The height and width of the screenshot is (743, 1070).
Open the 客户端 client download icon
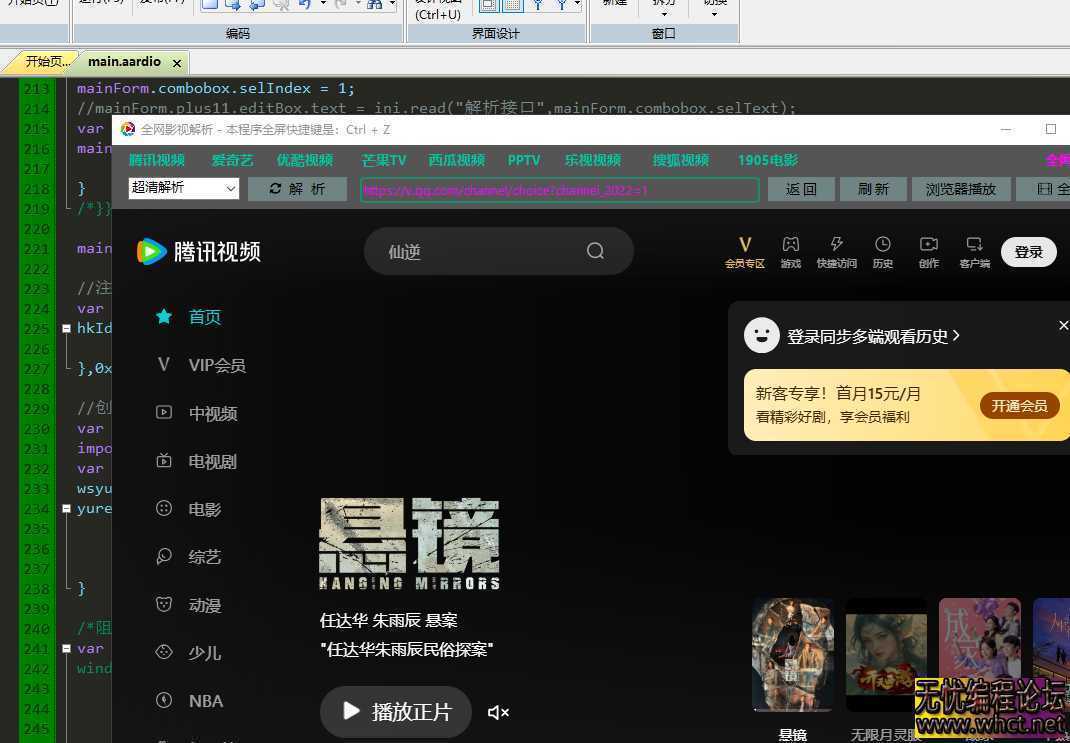click(x=974, y=243)
